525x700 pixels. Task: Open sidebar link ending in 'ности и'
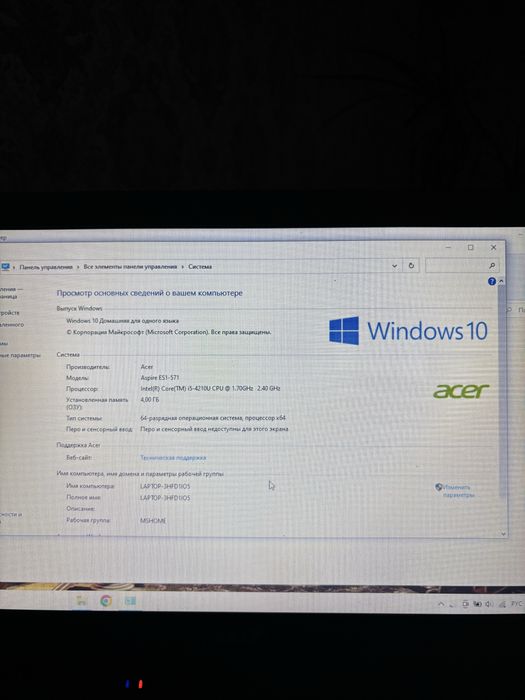pos(11,514)
